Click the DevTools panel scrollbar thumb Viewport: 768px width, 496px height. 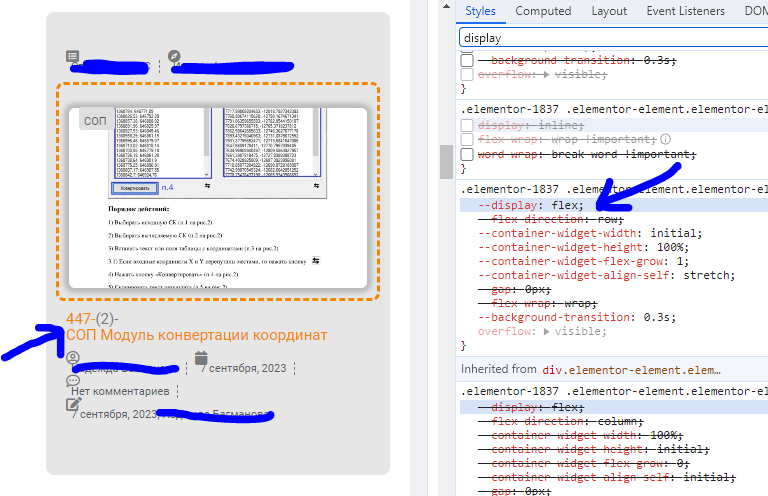click(446, 162)
